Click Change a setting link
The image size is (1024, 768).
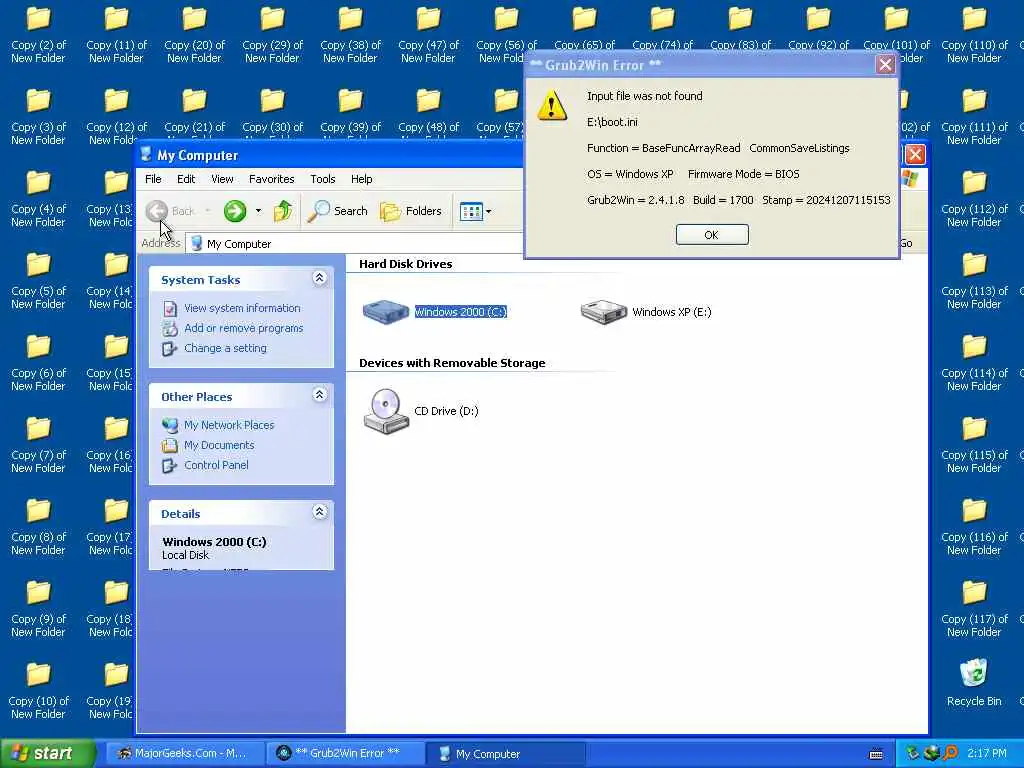coord(225,348)
